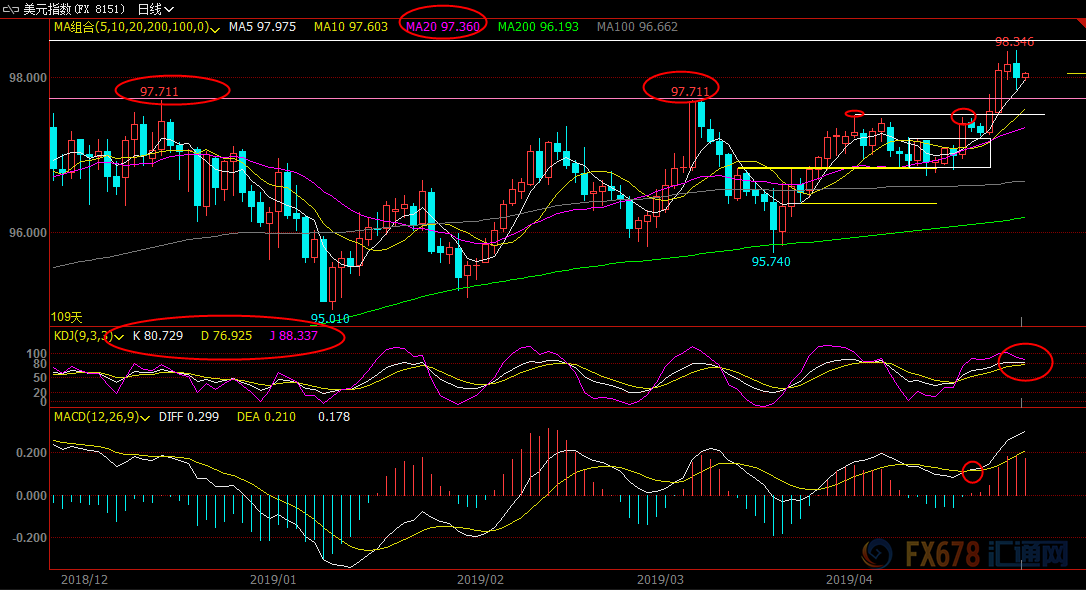Viewport: 1086px width, 590px height.
Task: Expand the MA组合 indicator parameters dropdown
Action: (215, 28)
